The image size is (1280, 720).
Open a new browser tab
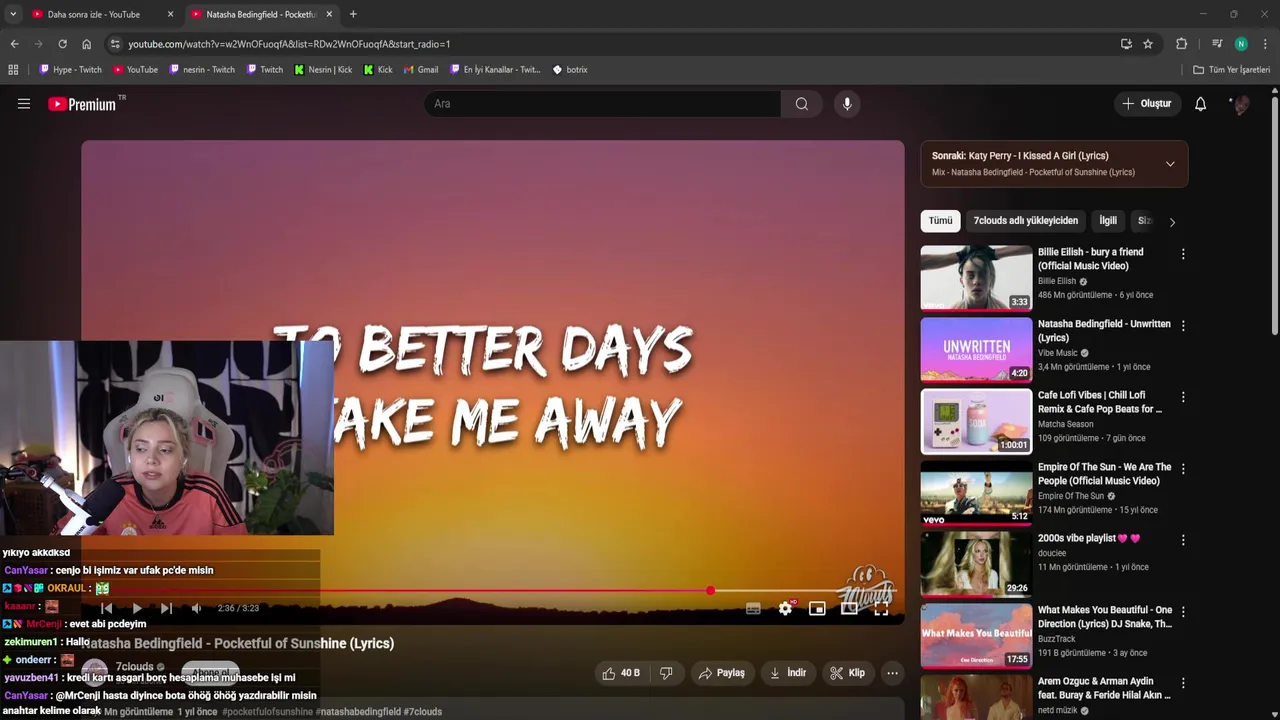pyautogui.click(x=353, y=14)
